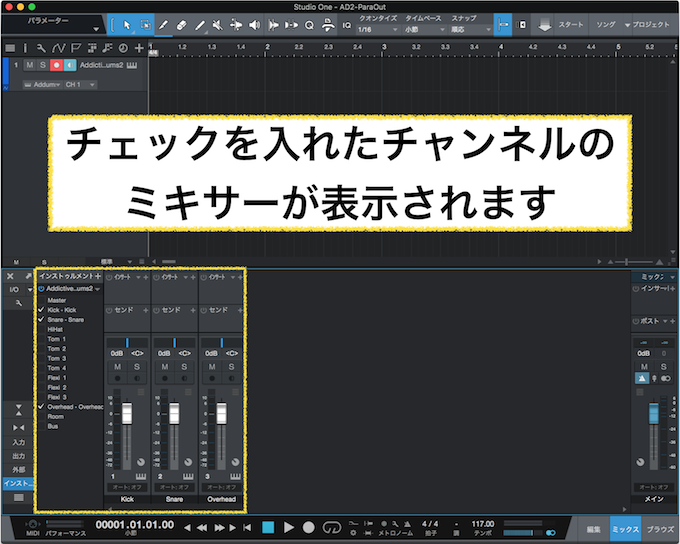Open スタート start page

tap(571, 25)
